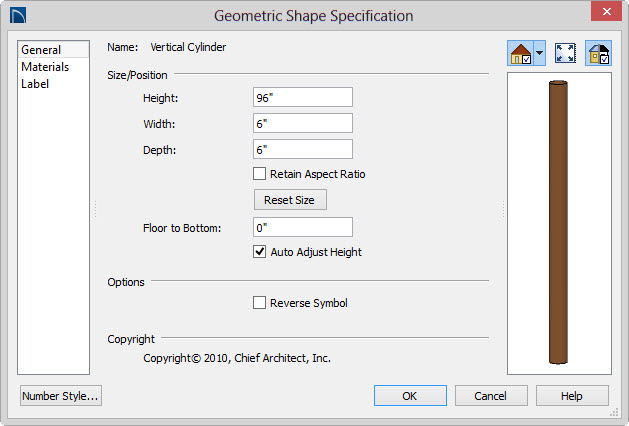Toggle the color preview house icon
Screen dimensions: 629x426
tap(598, 53)
